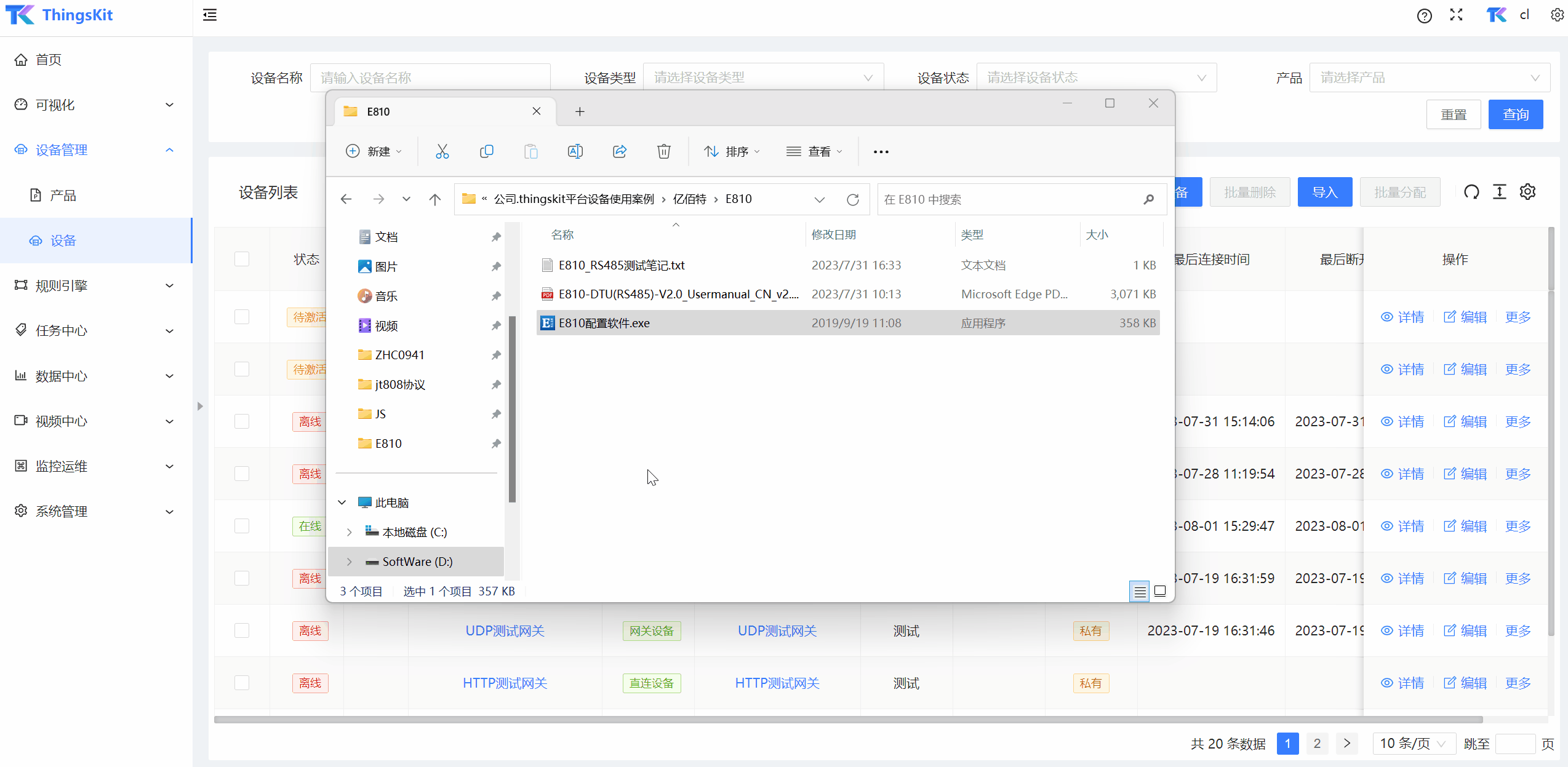Click the sidebar splitter collapse arrow
The height and width of the screenshot is (767, 1568).
click(x=200, y=406)
